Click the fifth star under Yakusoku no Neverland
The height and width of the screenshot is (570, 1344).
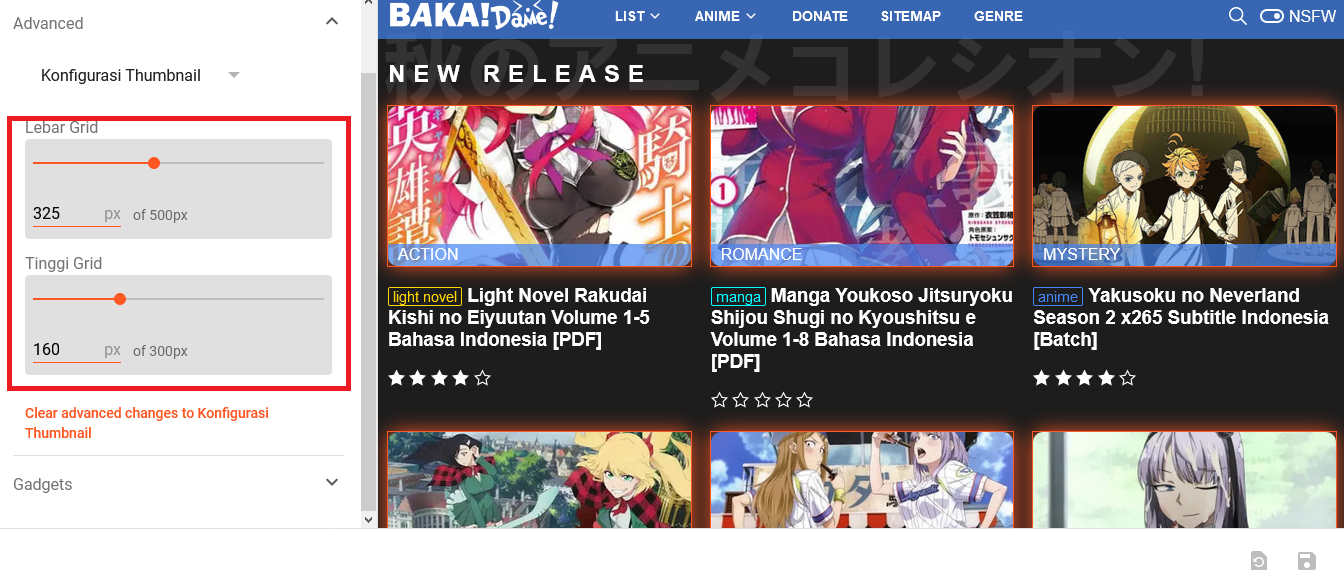[1128, 378]
